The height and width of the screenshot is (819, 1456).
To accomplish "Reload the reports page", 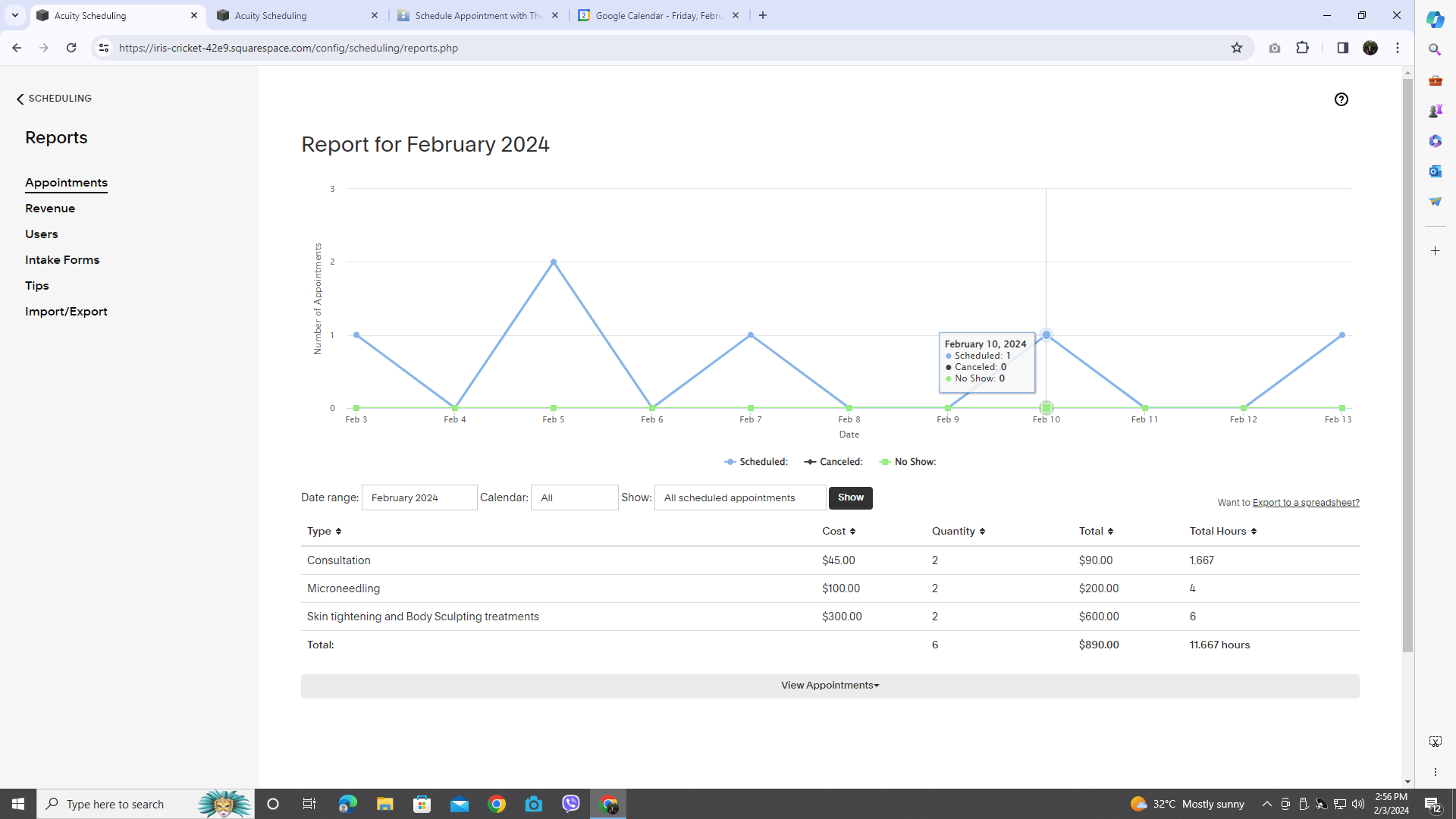I will (71, 48).
